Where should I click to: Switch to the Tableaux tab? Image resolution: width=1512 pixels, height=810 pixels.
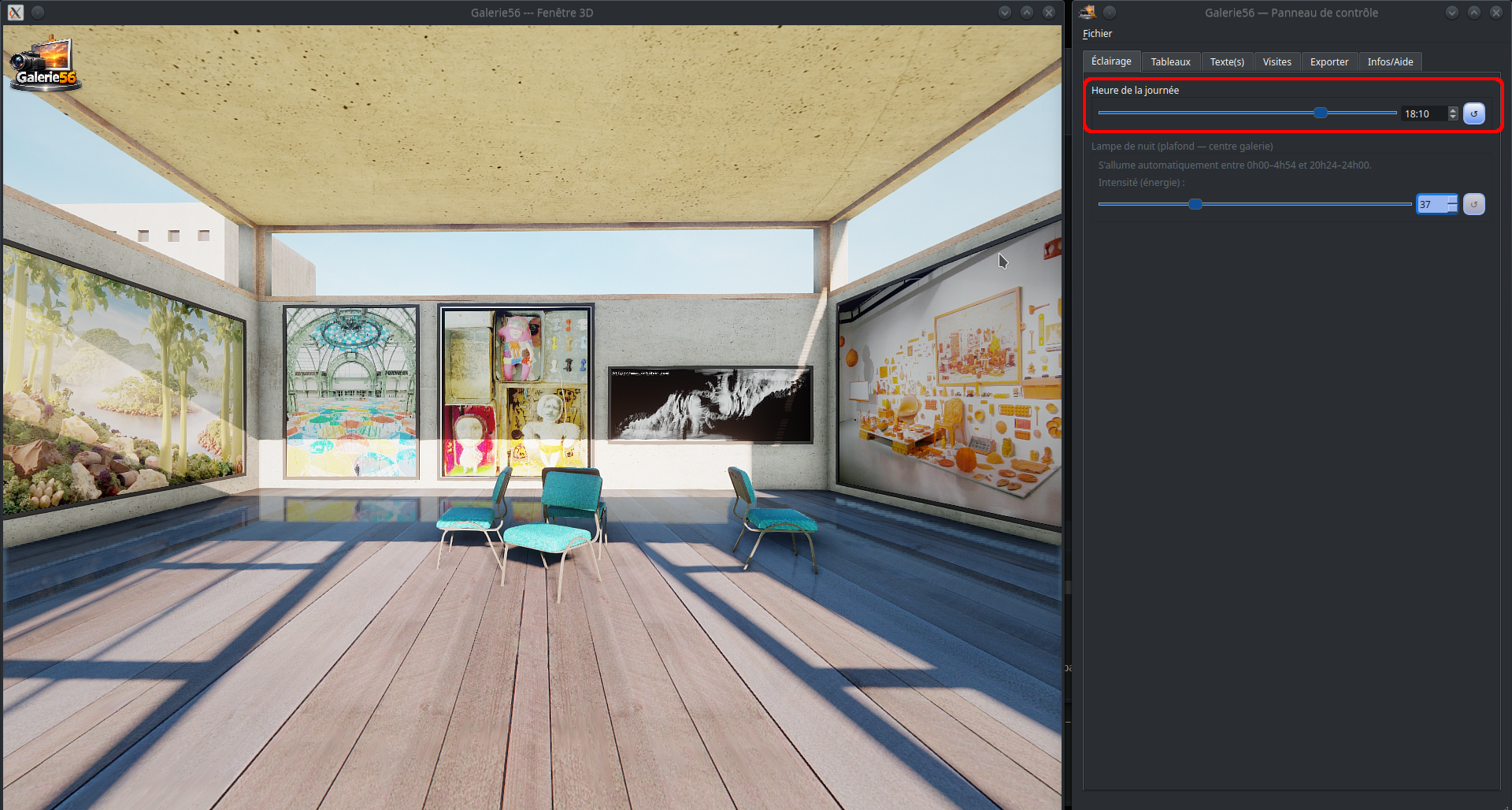coord(1170,62)
